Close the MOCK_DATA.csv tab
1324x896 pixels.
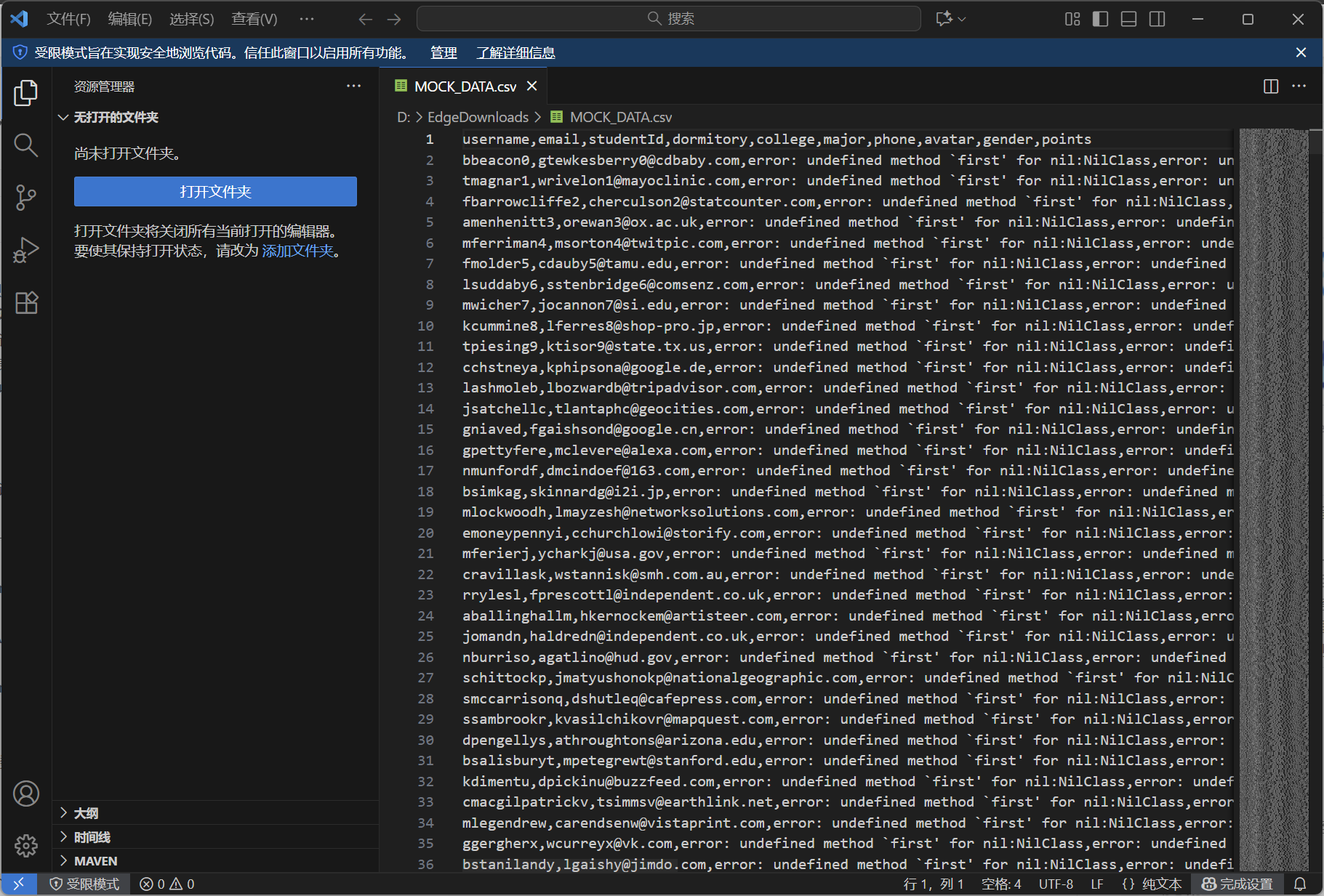coord(532,86)
